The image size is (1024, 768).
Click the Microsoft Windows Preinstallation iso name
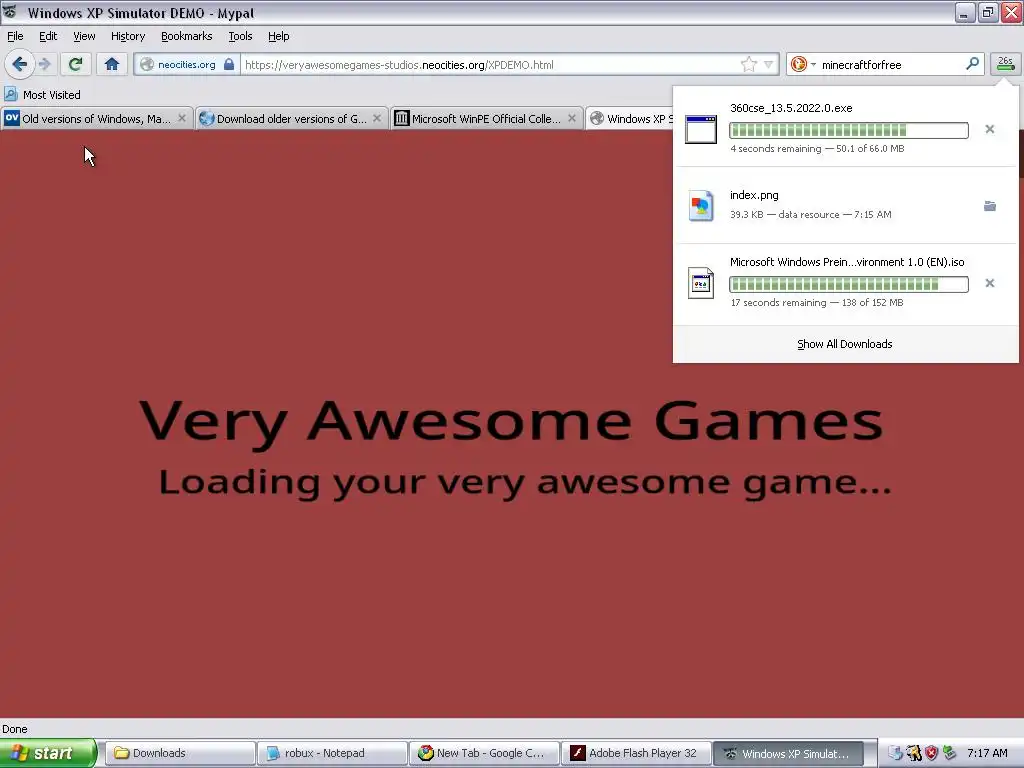pyautogui.click(x=847, y=262)
